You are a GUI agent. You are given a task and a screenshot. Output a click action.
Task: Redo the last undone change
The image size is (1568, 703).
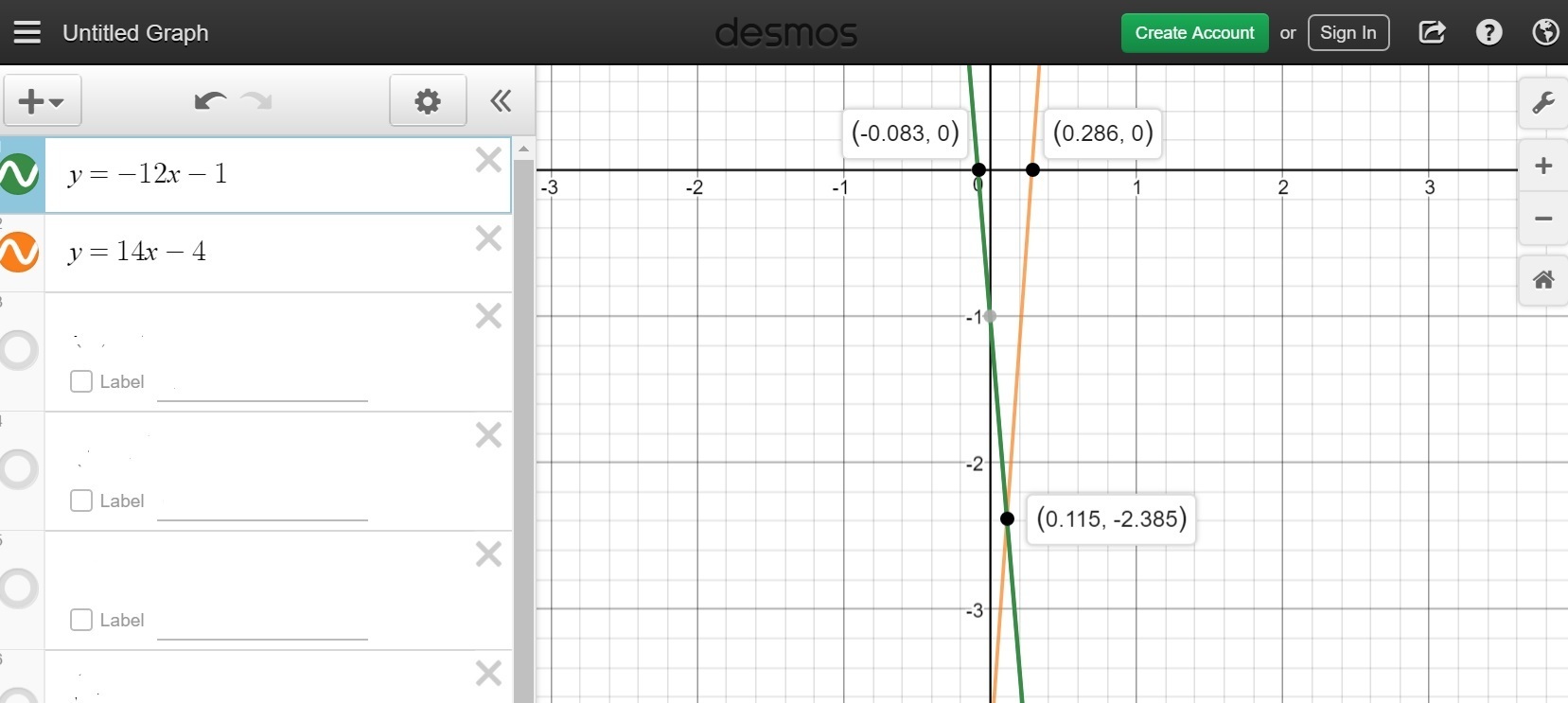tap(256, 100)
